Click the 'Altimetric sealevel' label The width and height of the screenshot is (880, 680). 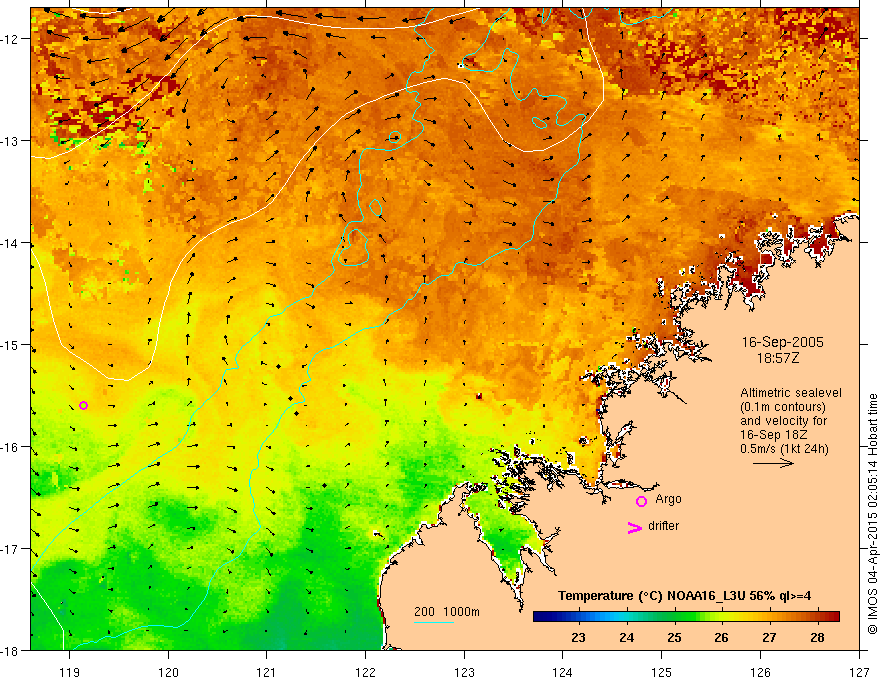791,393
